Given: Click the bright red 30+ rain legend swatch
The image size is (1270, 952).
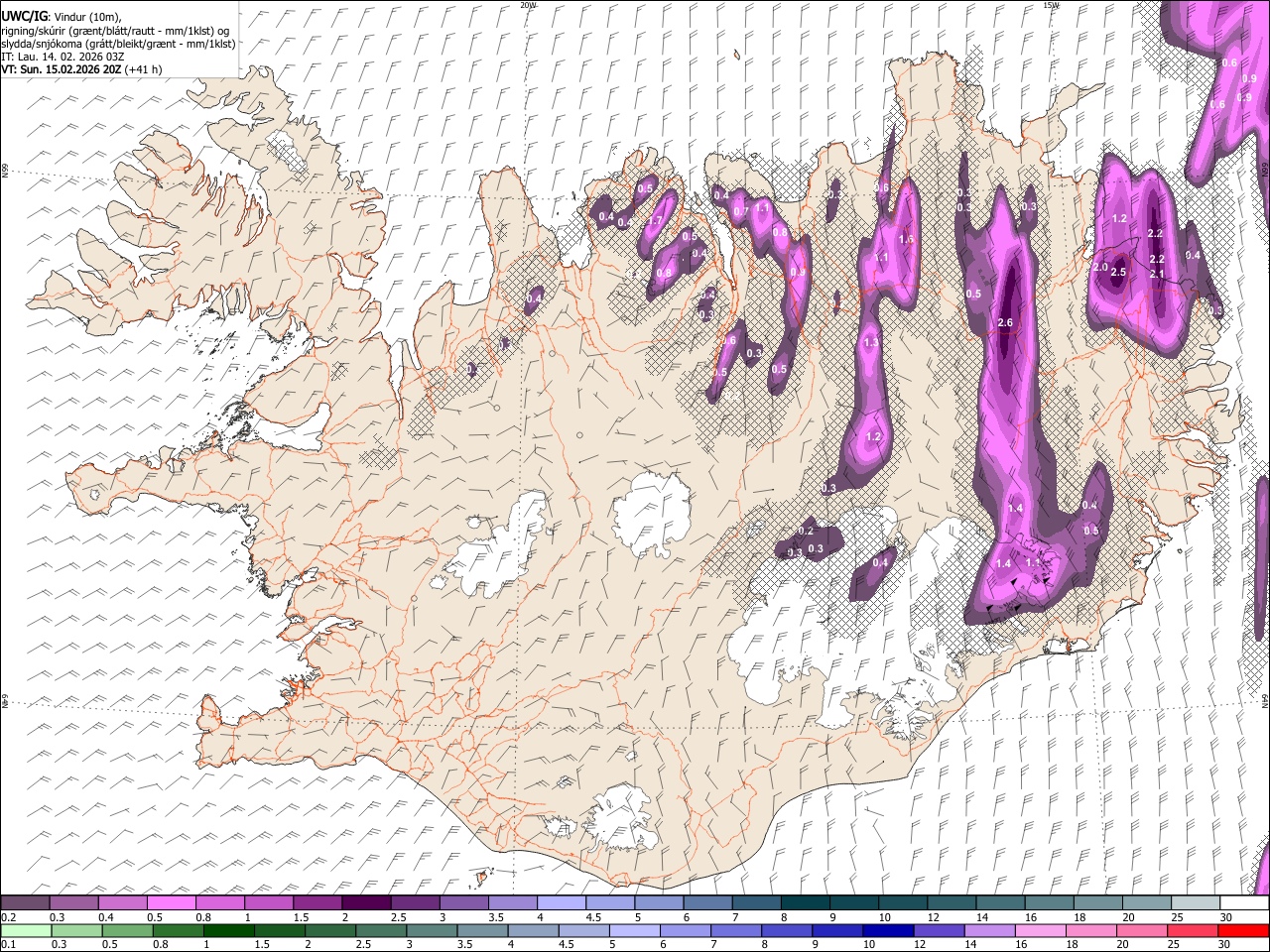Looking at the screenshot, I should pyautogui.click(x=1242, y=930).
